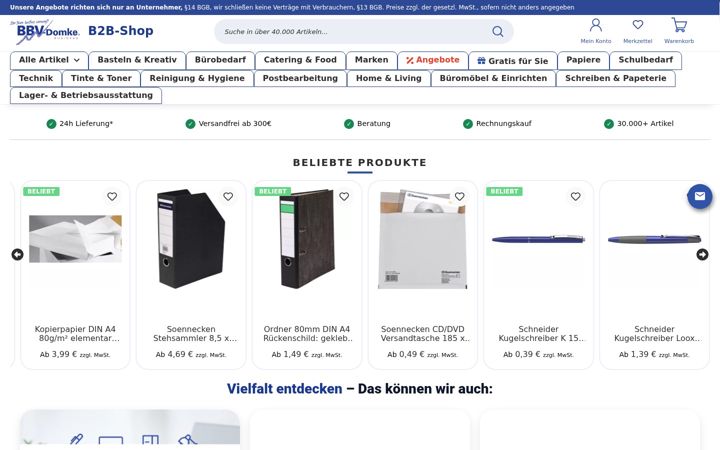Click the Rechnungskauf benefit text
720x450 pixels.
pos(504,124)
